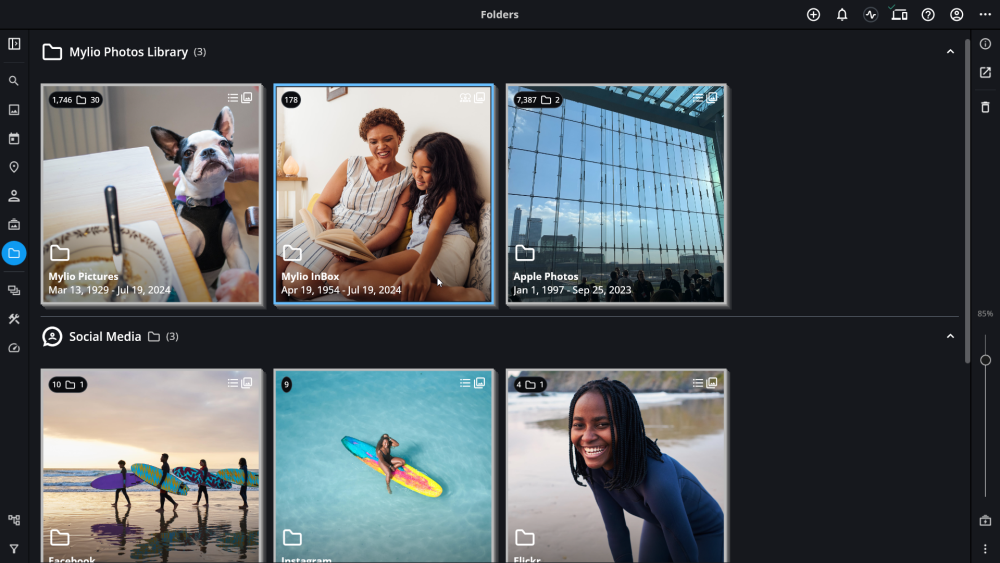Click the vertical scrollbar of folders view
The image size is (1000, 563).
point(967,201)
